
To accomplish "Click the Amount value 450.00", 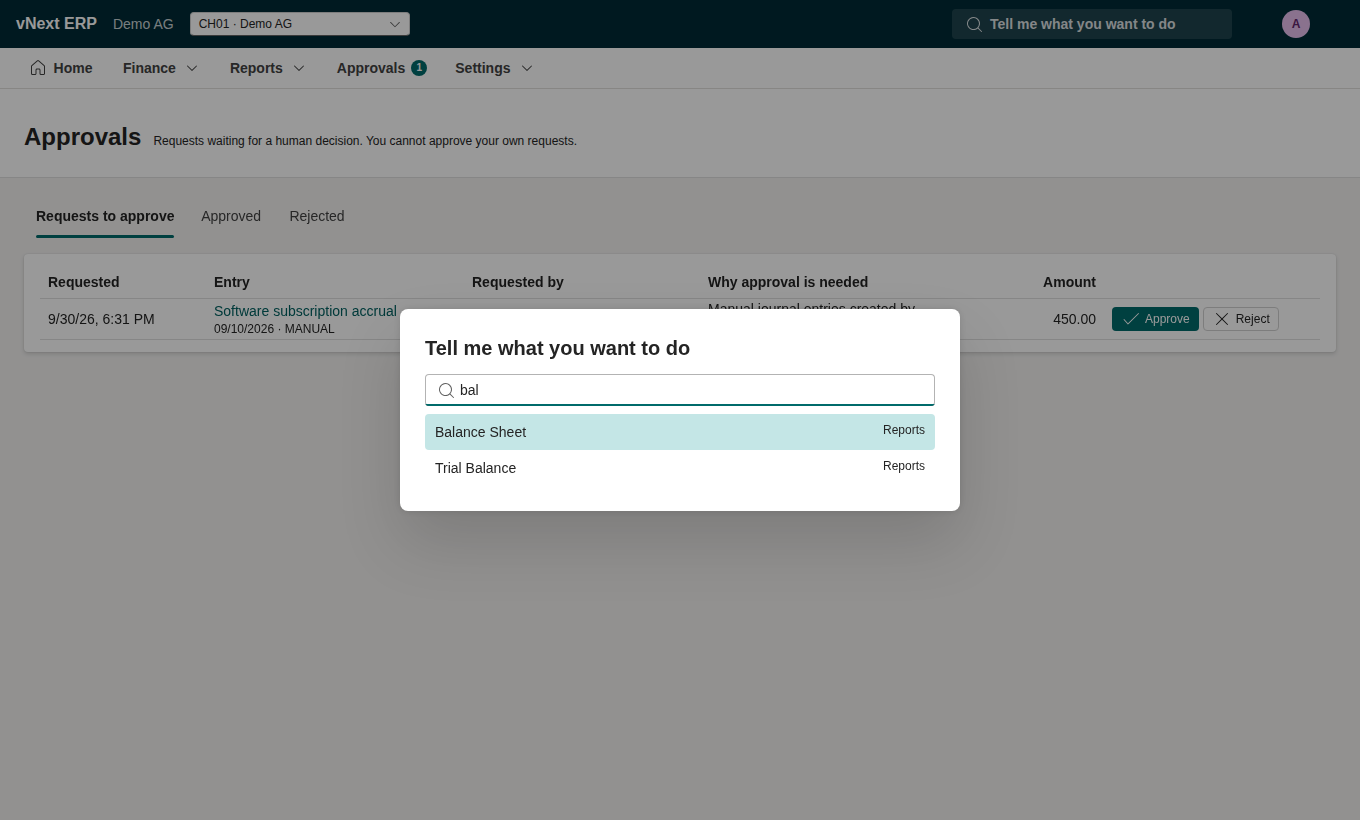I will 1074,319.
